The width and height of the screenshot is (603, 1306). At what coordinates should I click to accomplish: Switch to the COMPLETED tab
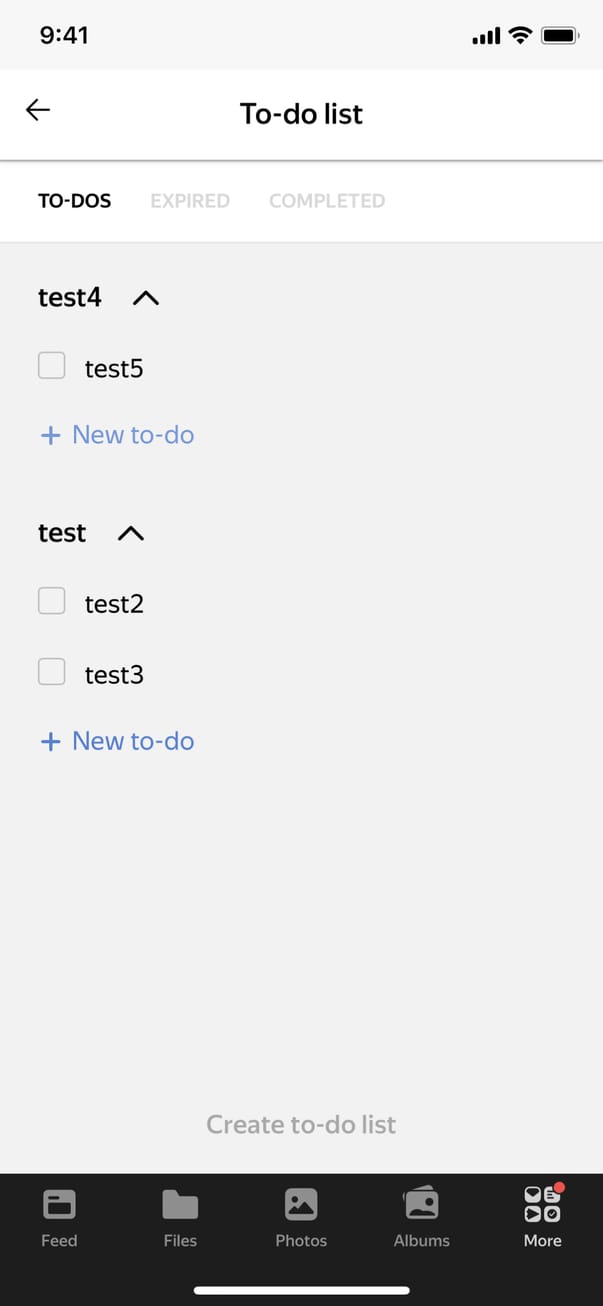point(327,201)
